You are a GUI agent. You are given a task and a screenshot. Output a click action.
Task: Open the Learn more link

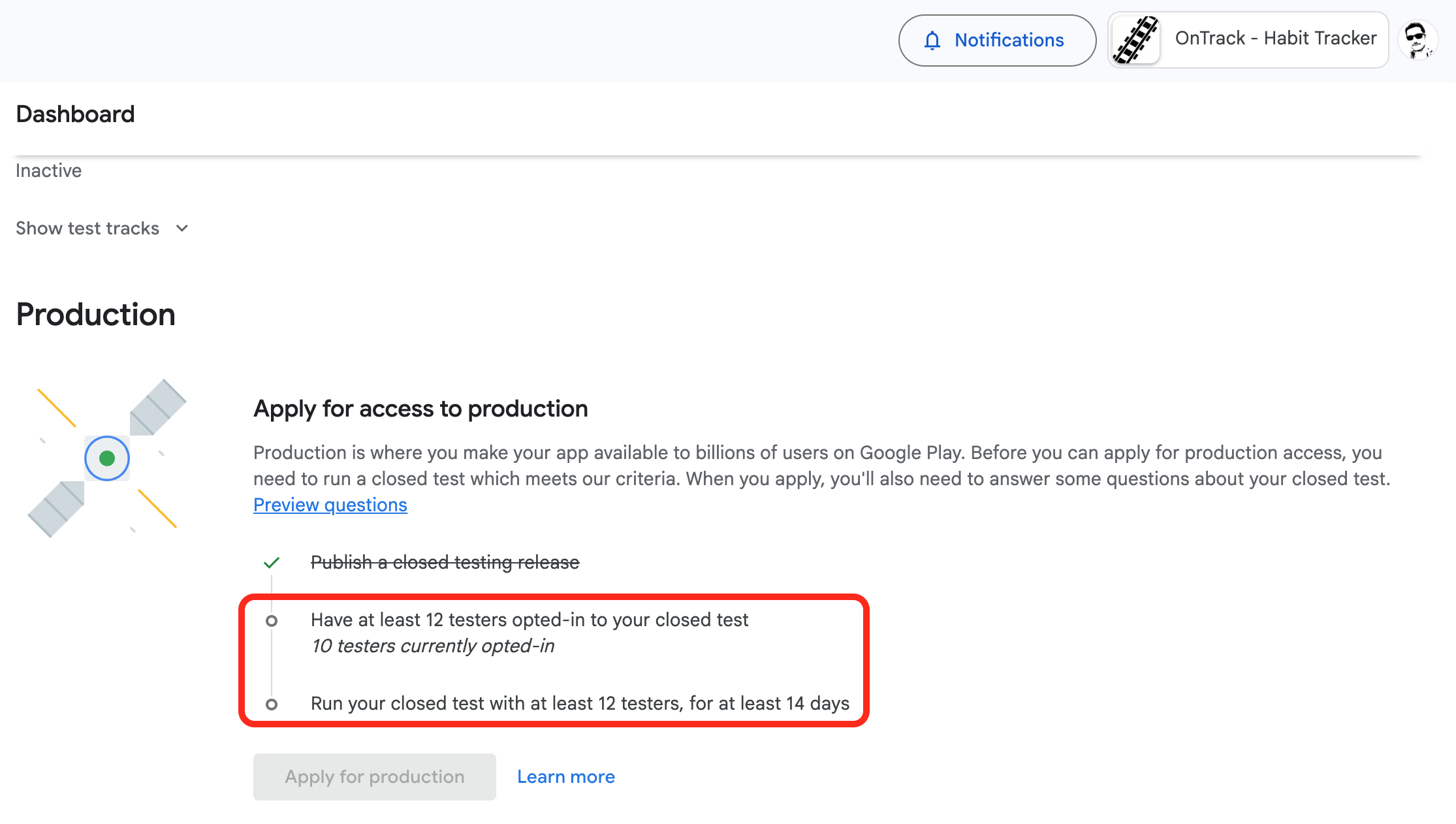565,776
